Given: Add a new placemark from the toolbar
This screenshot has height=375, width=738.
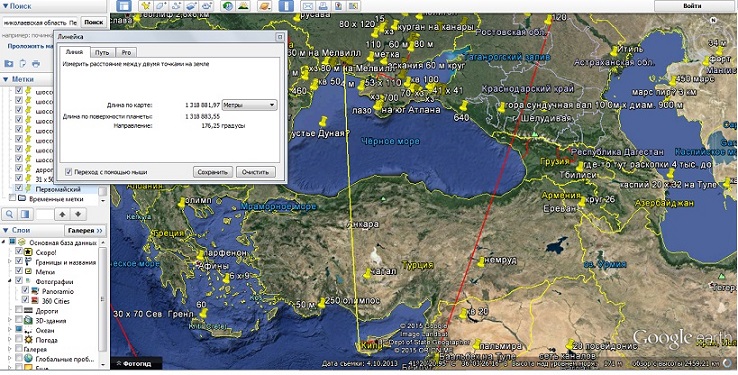Looking at the screenshot, I should click(x=146, y=6).
